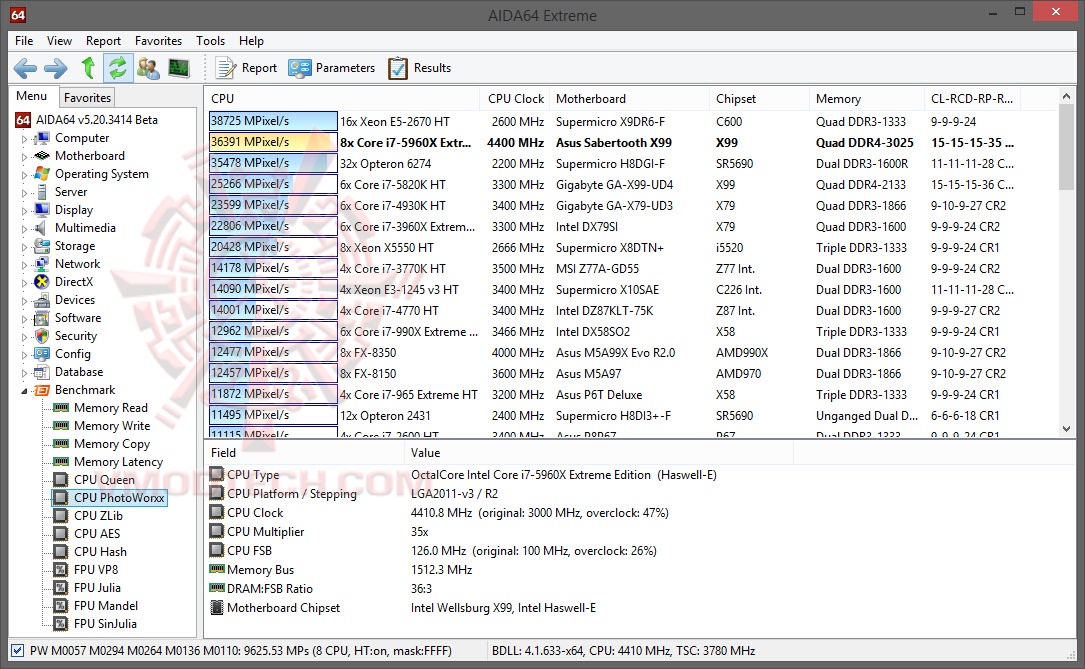
Task: Click the green Up arrow toolbar icon
Action: (88, 68)
